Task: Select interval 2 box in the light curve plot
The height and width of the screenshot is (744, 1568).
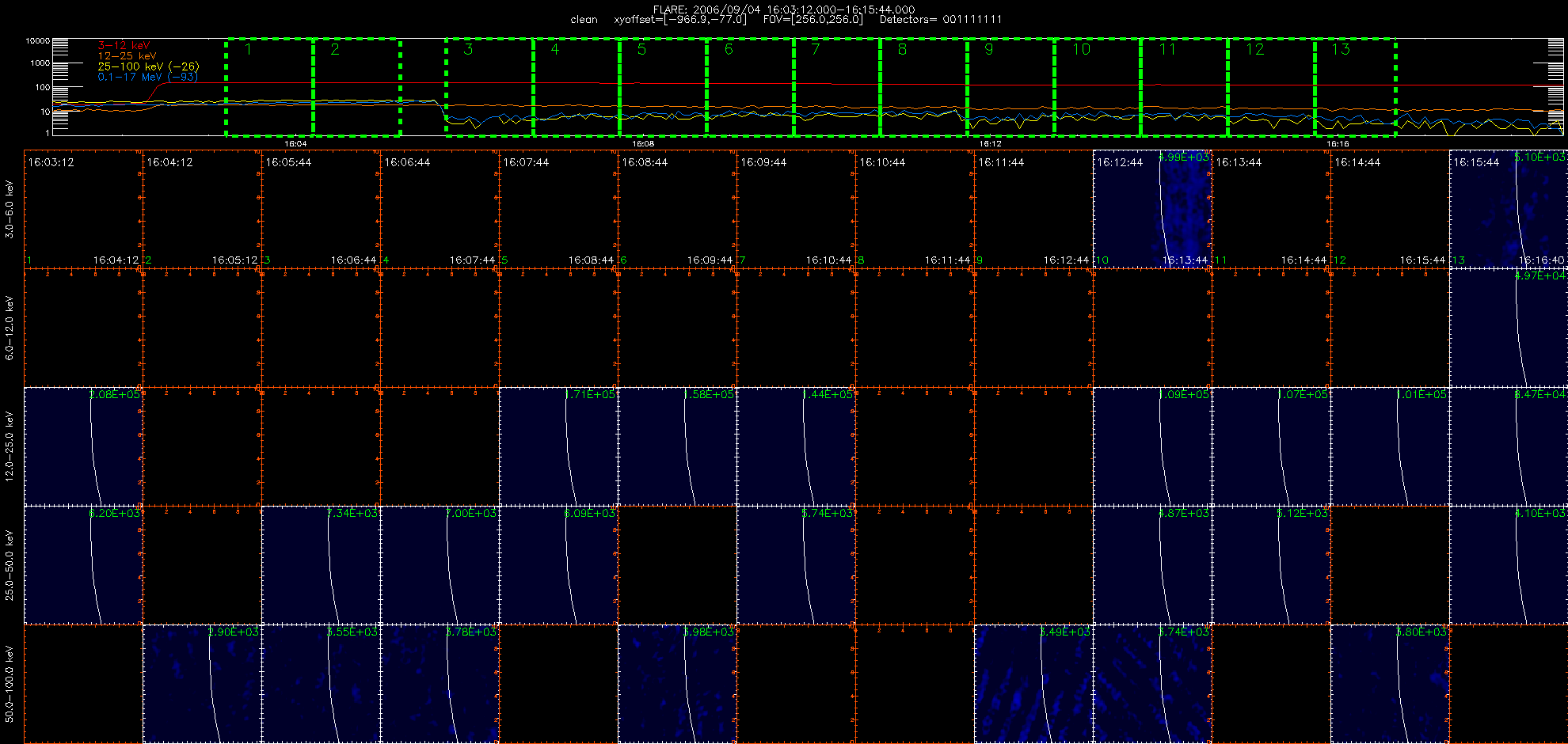Action: tap(356, 86)
